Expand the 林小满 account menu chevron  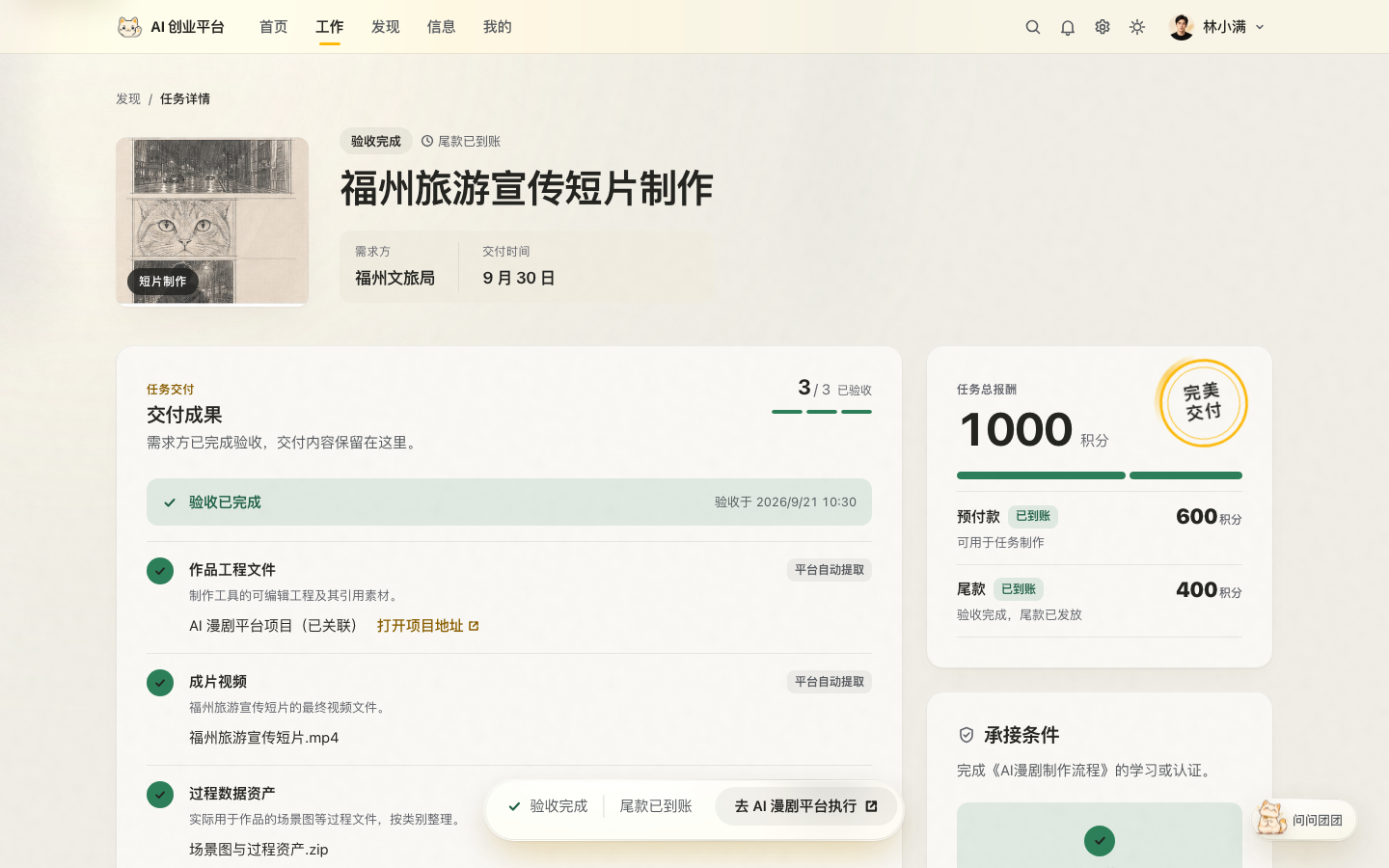click(x=1260, y=27)
